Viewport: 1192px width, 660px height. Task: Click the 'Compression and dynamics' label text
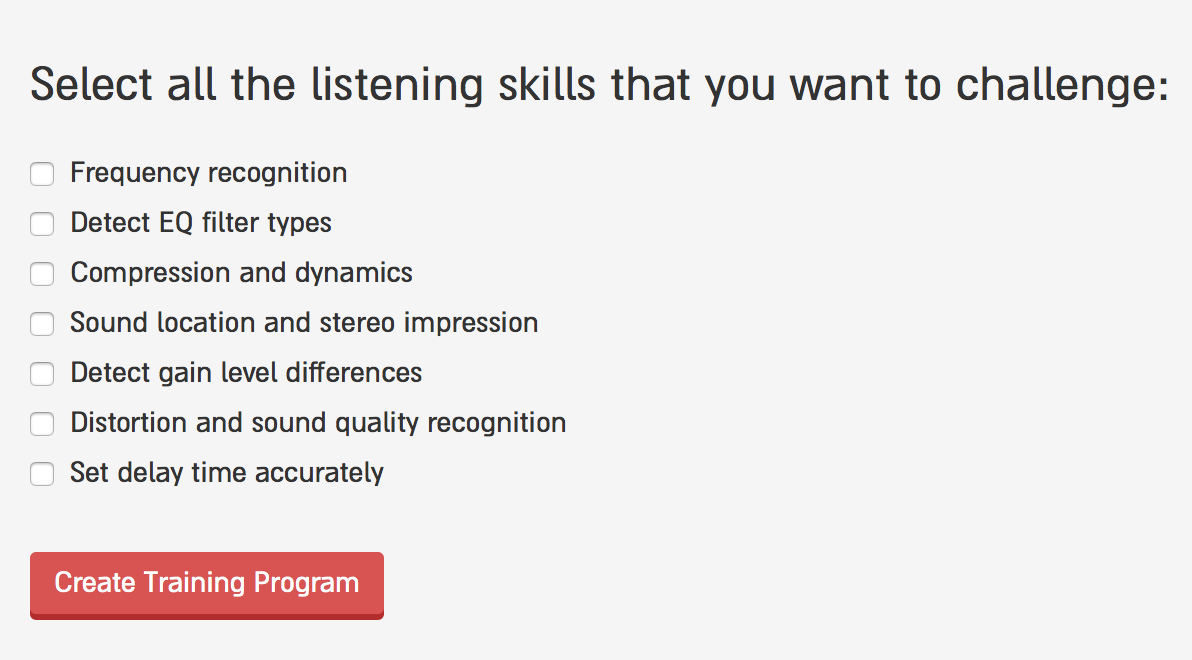pos(241,273)
